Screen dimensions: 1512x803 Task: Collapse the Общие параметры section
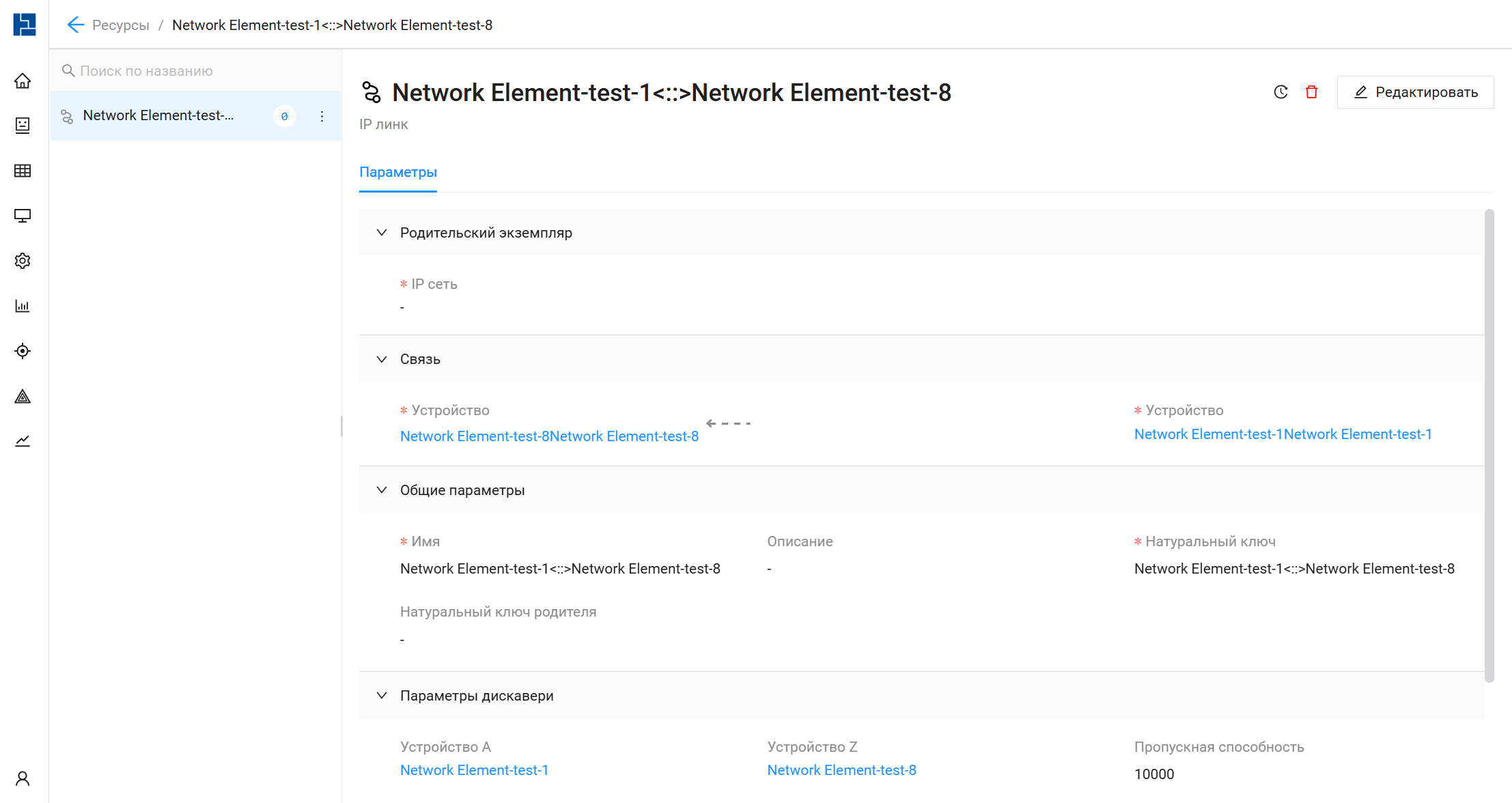click(x=382, y=490)
